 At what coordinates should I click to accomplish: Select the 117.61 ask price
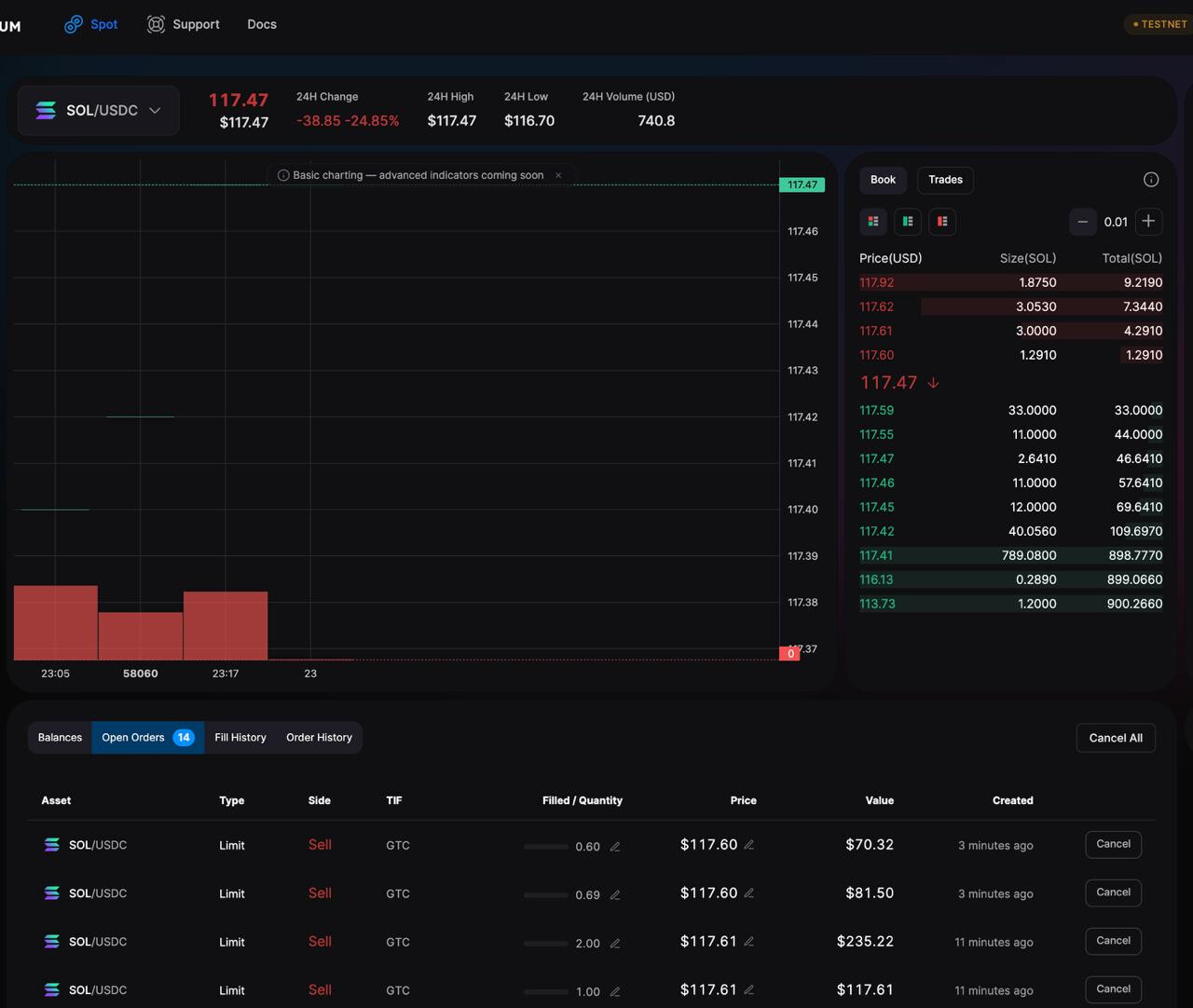pyautogui.click(x=876, y=331)
